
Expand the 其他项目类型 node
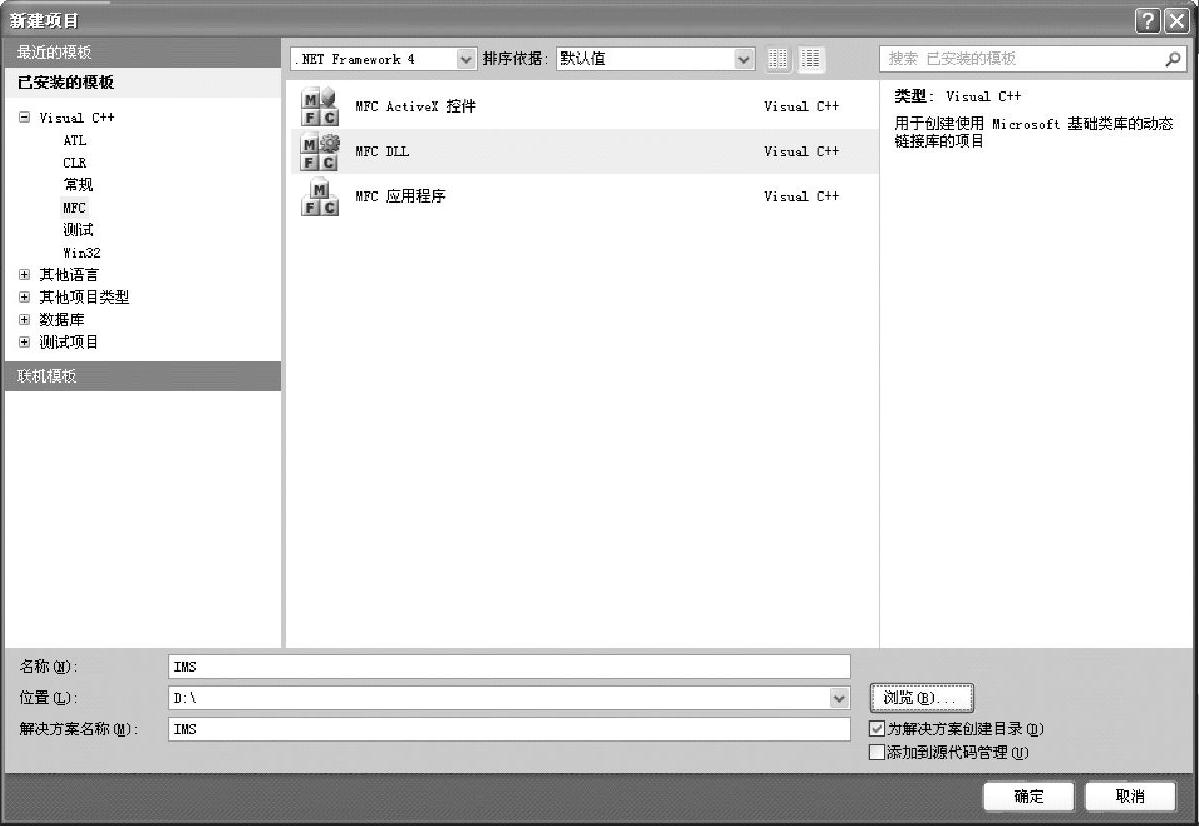(24, 297)
